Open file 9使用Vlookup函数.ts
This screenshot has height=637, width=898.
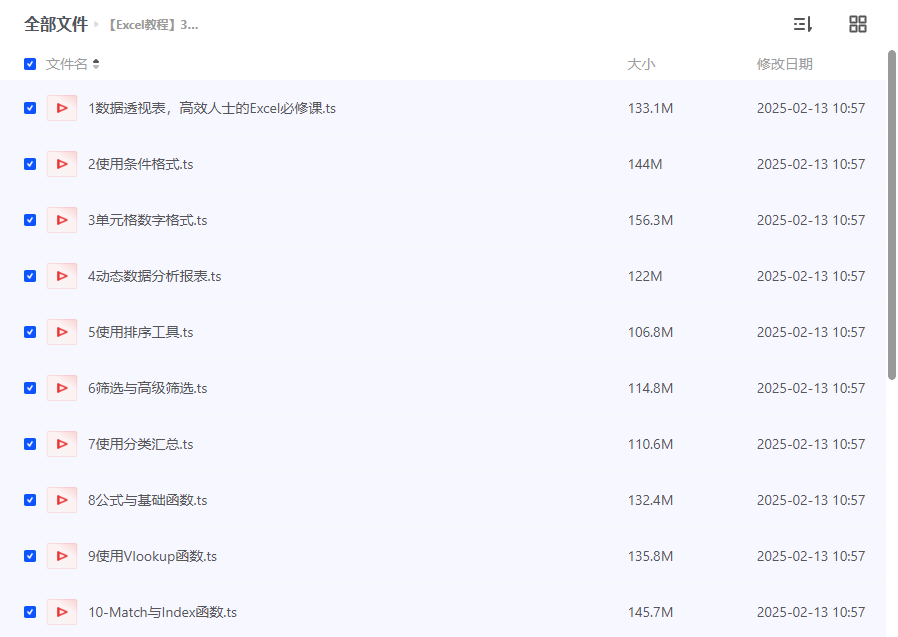152,556
